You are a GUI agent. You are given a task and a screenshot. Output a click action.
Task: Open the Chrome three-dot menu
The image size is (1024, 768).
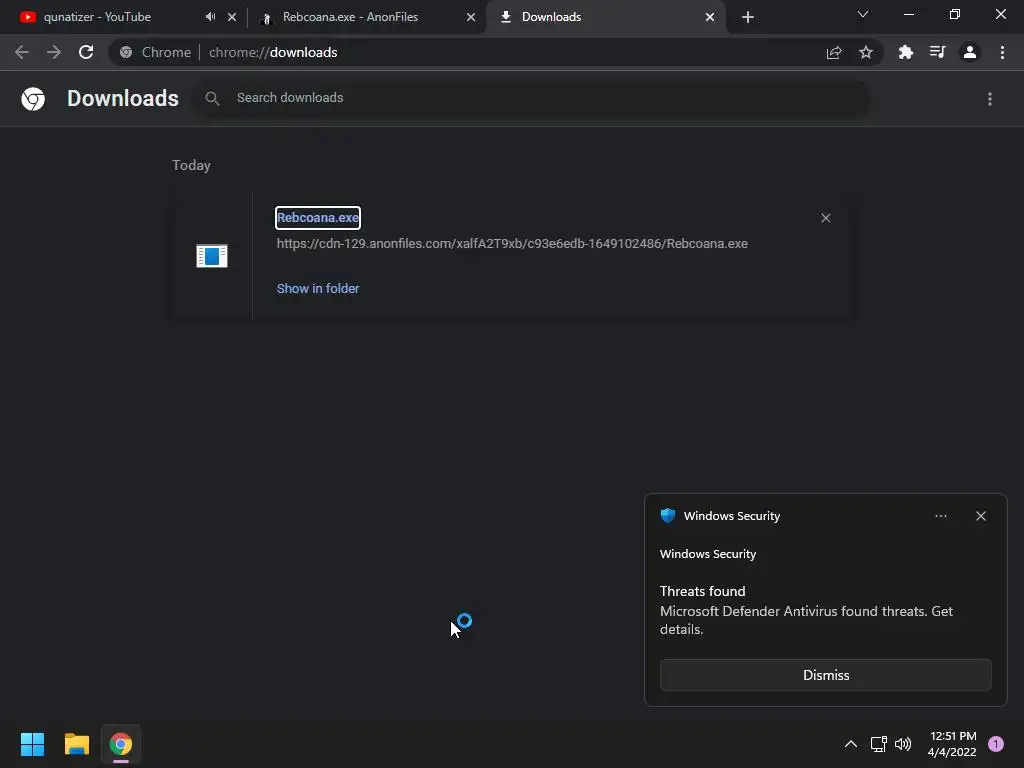[x=1002, y=52]
